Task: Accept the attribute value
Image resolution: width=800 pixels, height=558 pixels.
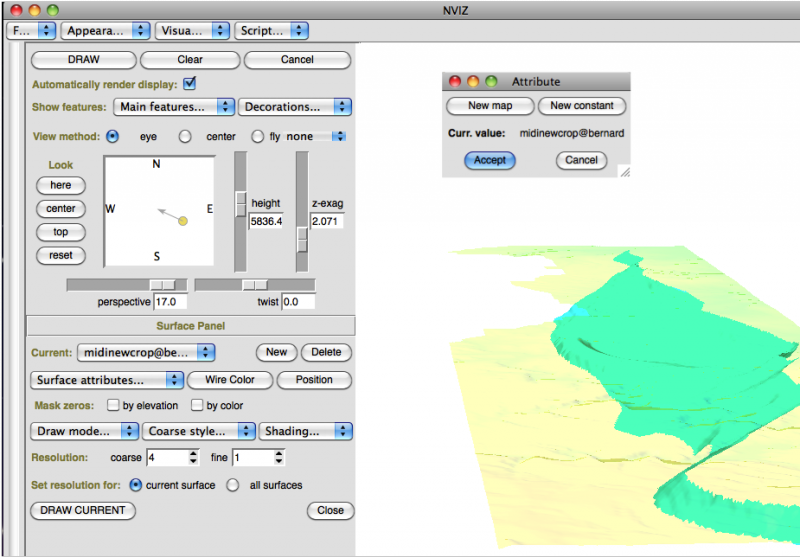Action: 489,160
